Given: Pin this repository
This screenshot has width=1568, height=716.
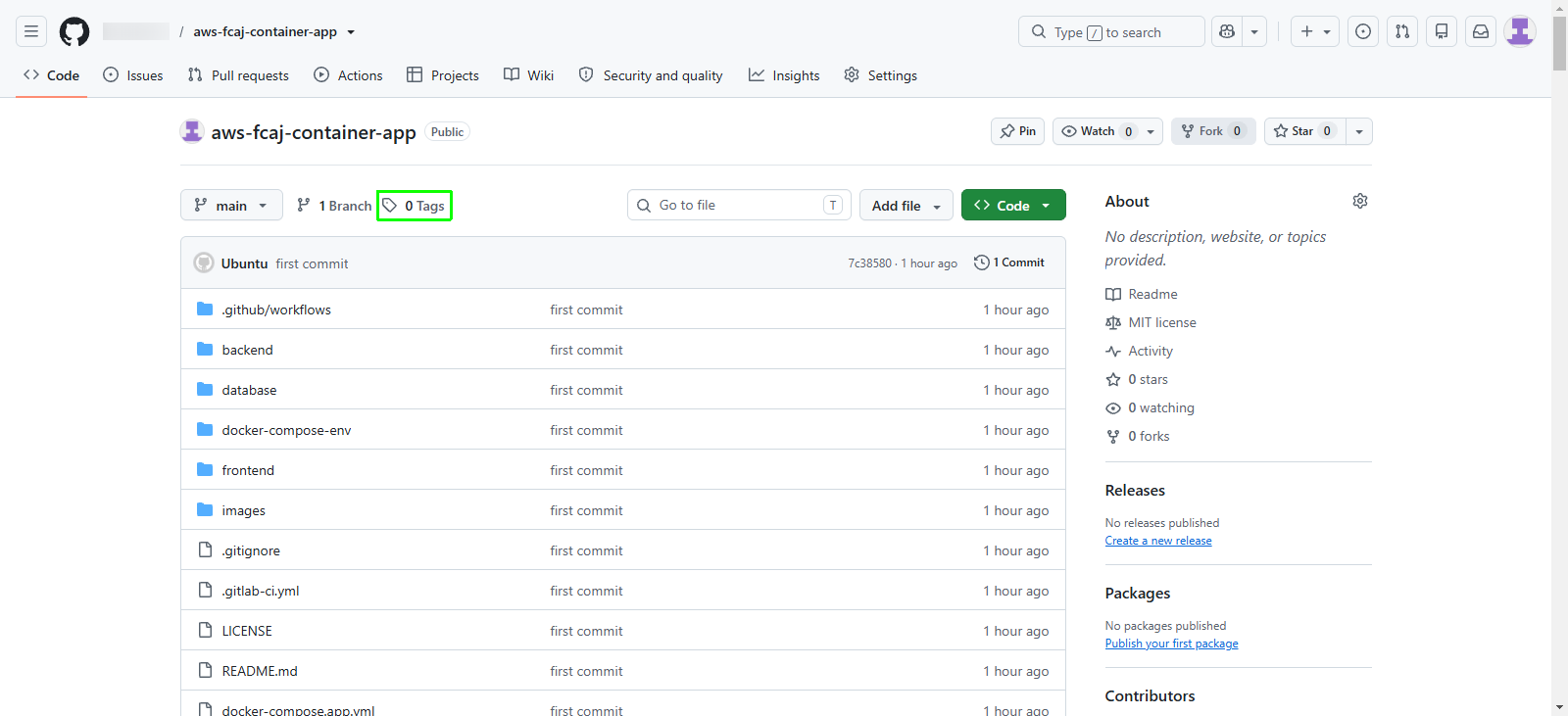Looking at the screenshot, I should coord(1018,131).
